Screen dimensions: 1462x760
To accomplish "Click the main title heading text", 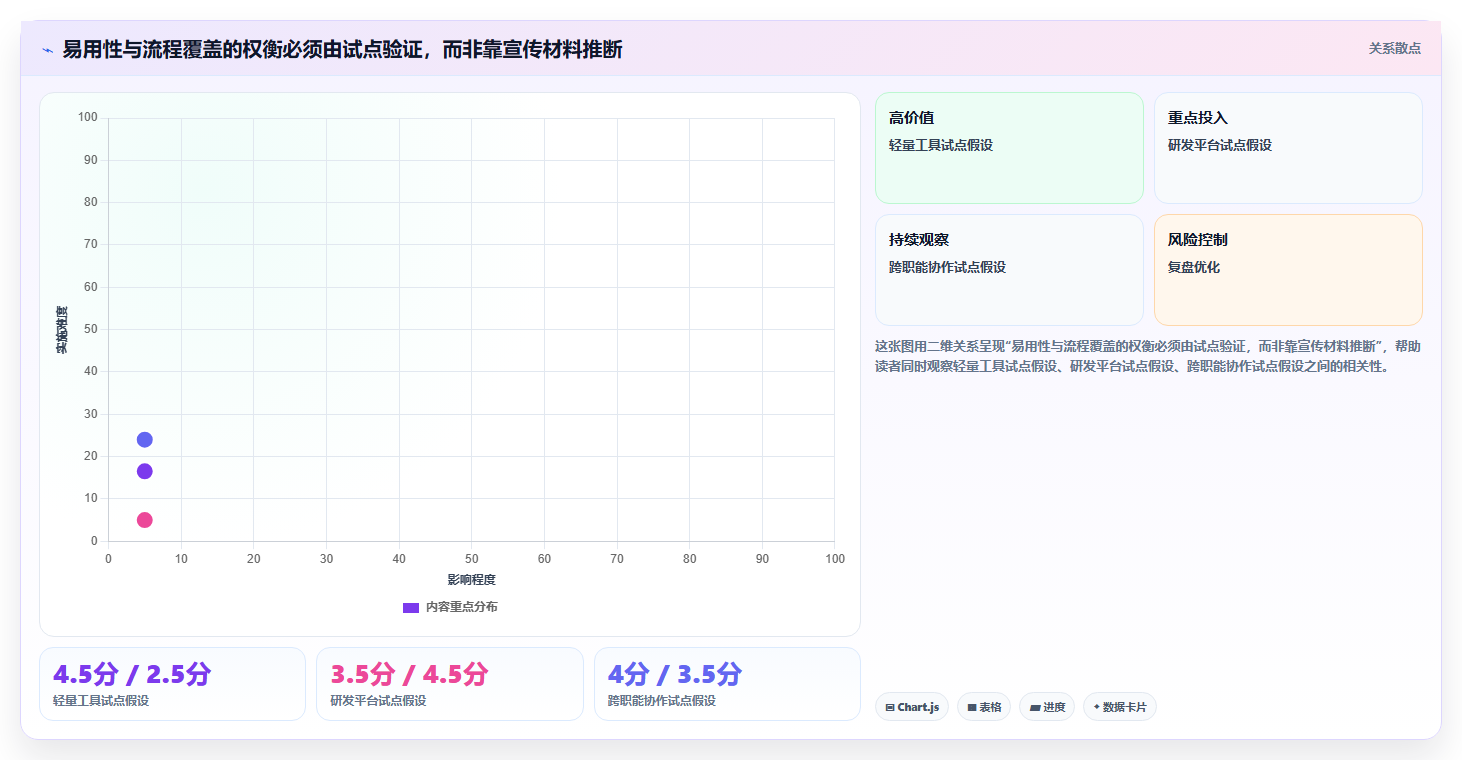I will click(343, 49).
